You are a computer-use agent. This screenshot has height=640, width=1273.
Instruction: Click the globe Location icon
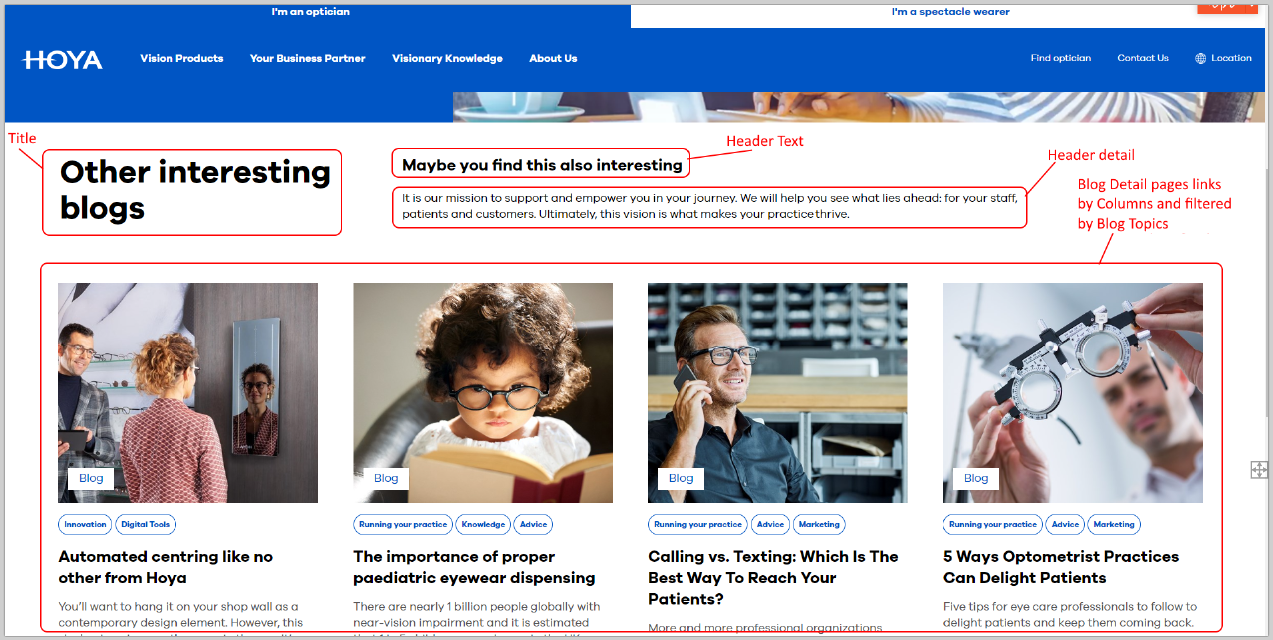click(x=1200, y=59)
